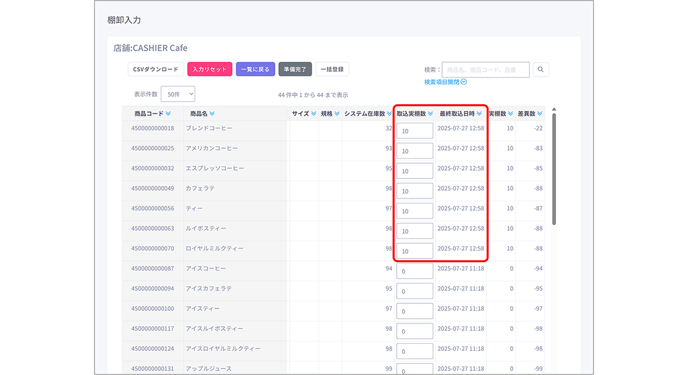Sort by 最終取込日時 column arrow
The image size is (688, 375).
tap(479, 114)
